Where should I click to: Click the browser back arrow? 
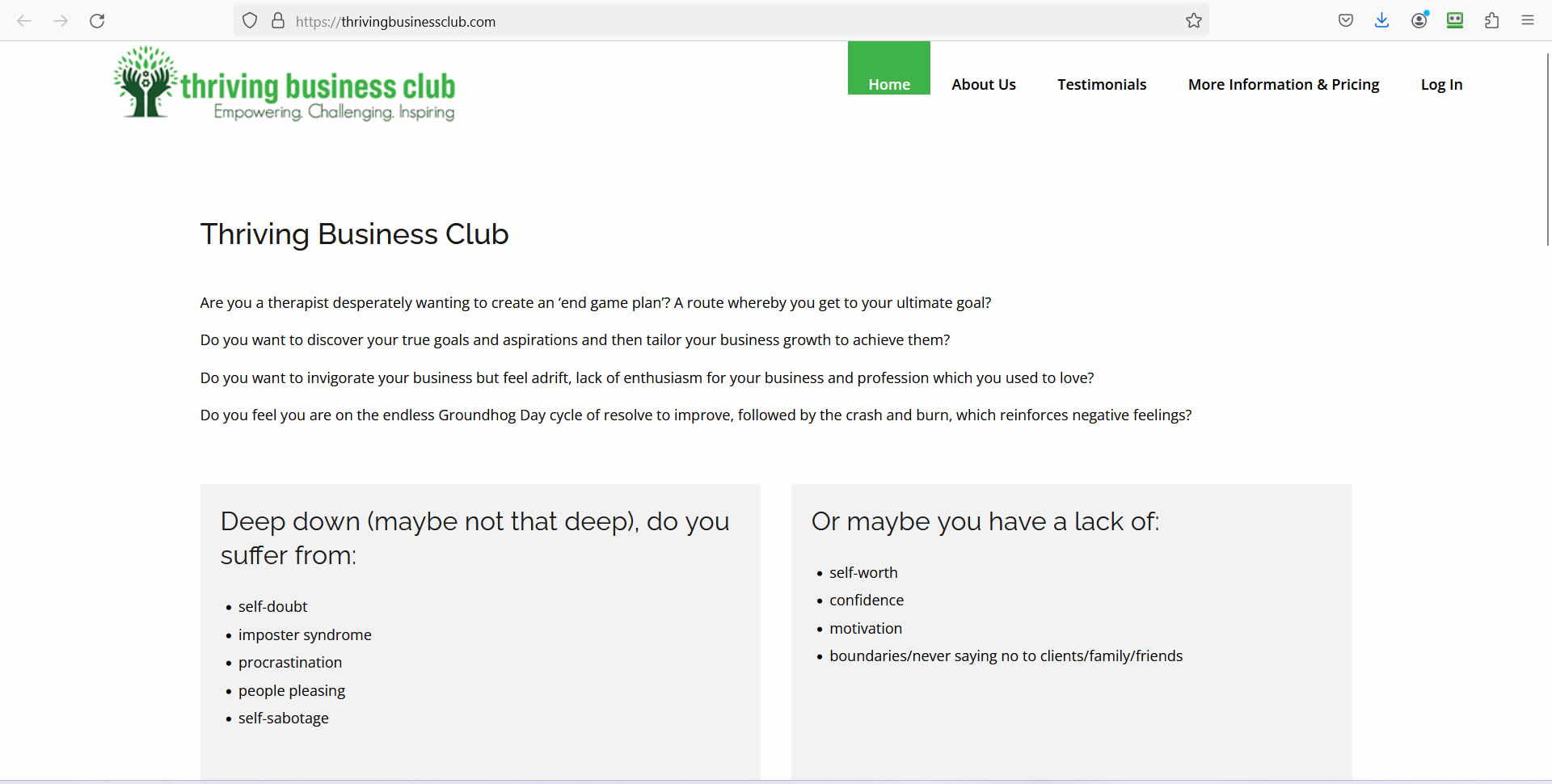[24, 21]
